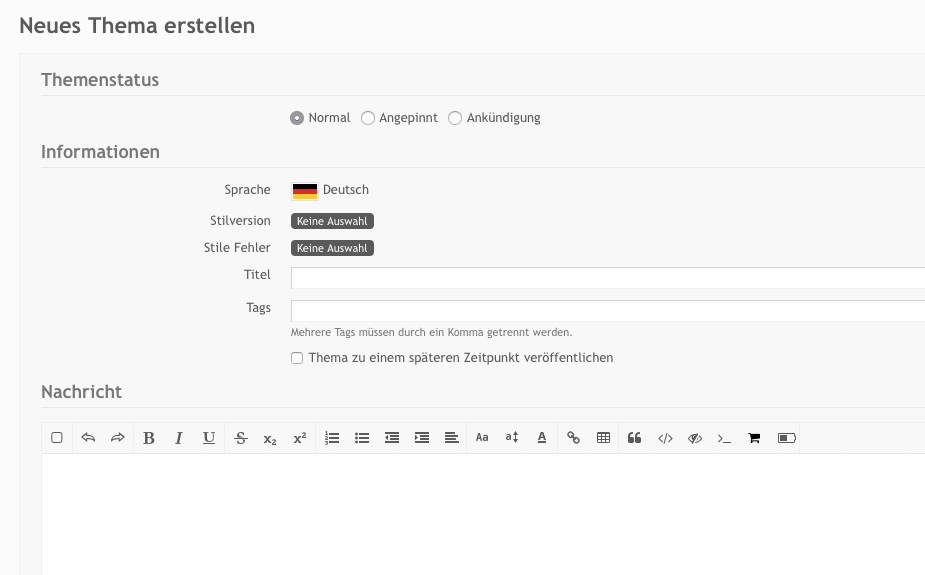
Task: Apply strikethrough formatting
Action: point(240,438)
